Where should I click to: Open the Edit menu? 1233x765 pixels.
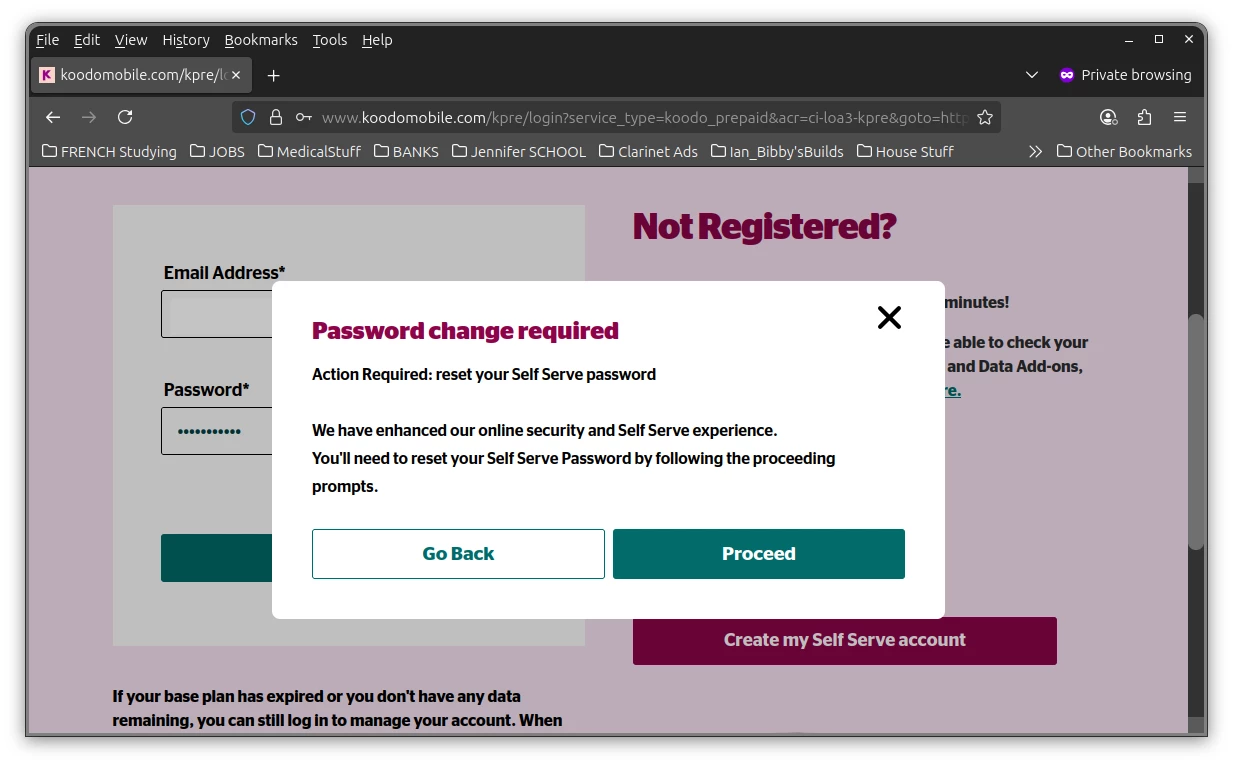(x=87, y=40)
